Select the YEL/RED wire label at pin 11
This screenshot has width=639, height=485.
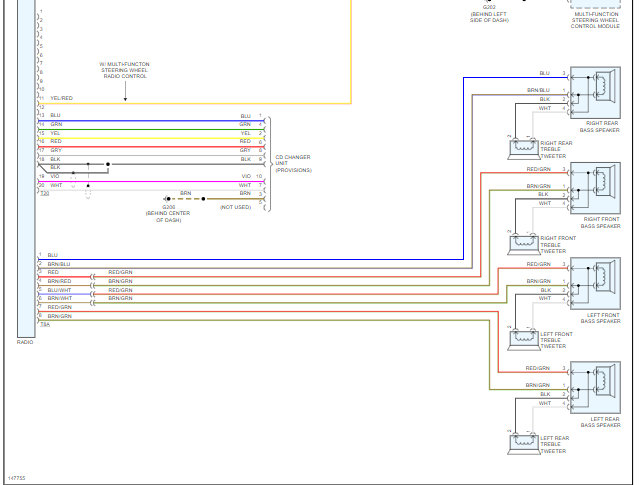[x=62, y=98]
